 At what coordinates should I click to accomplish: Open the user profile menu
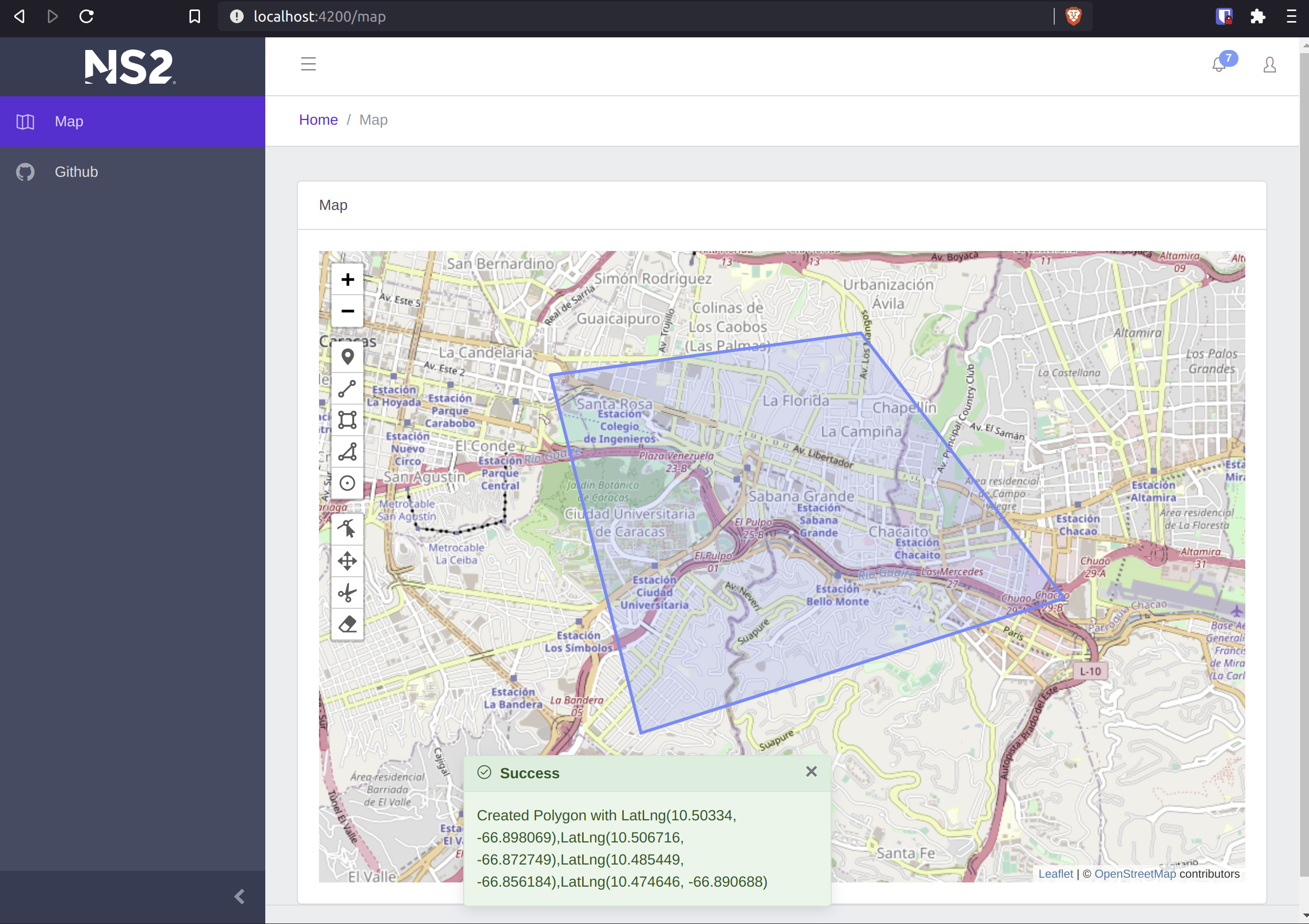tap(1269, 65)
